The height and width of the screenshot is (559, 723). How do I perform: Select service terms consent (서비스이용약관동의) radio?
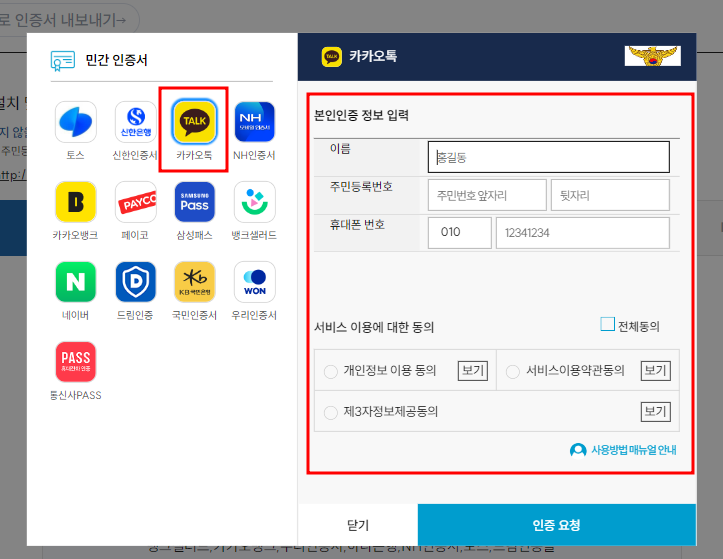[513, 372]
